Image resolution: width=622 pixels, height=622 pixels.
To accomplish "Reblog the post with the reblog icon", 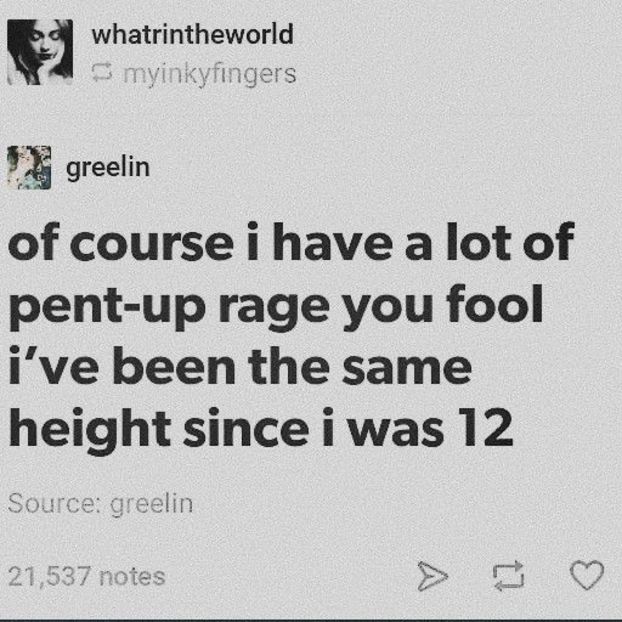I will tap(508, 576).
